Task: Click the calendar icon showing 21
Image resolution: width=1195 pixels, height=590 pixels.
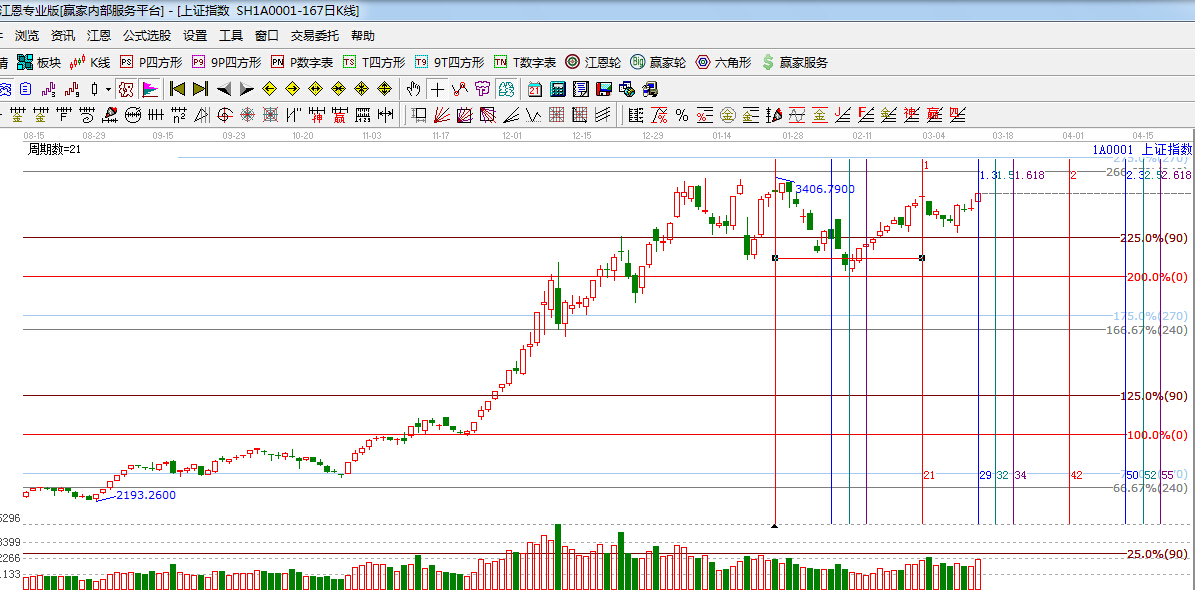Action: tap(535, 89)
